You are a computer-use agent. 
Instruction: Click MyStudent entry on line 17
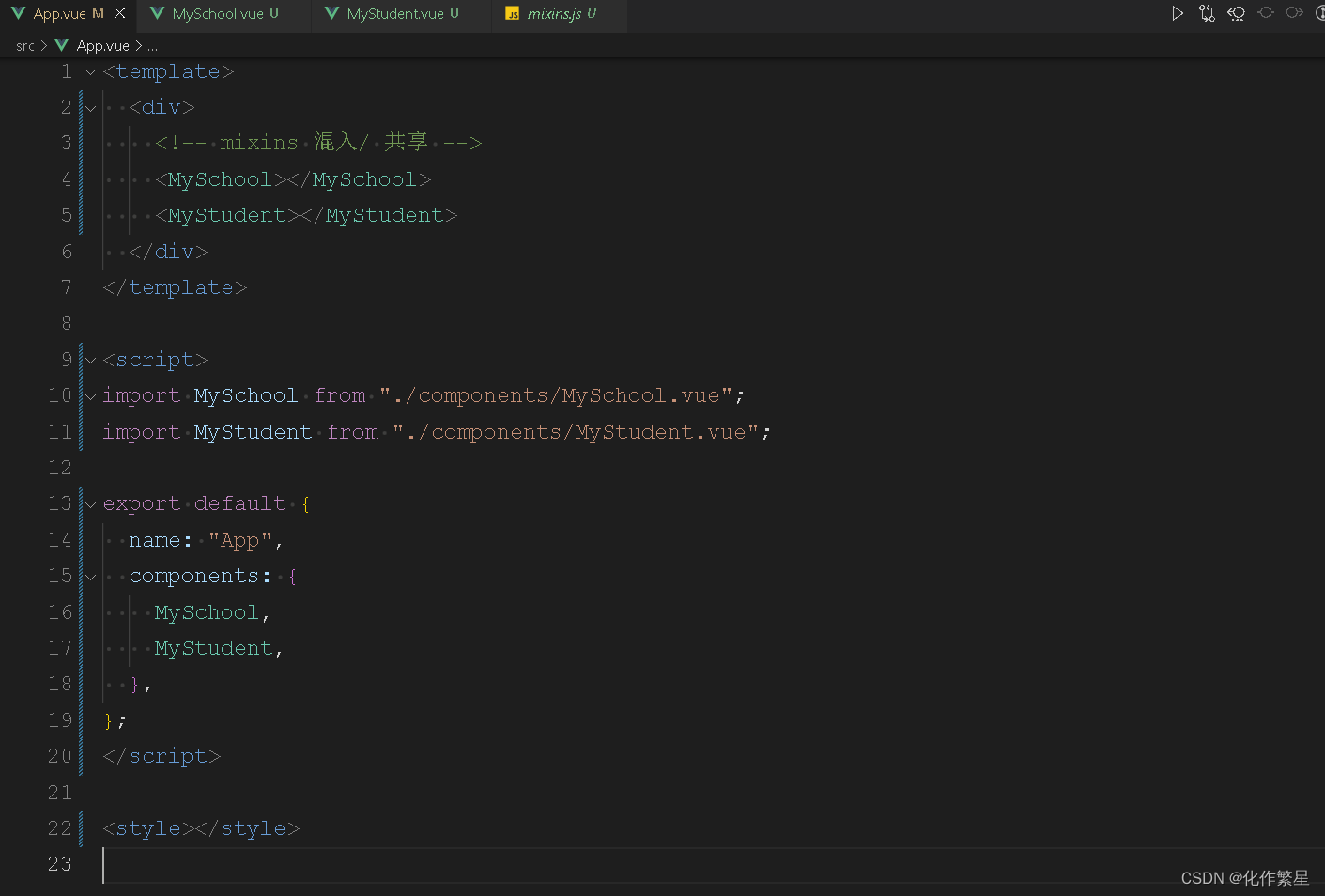(x=213, y=648)
